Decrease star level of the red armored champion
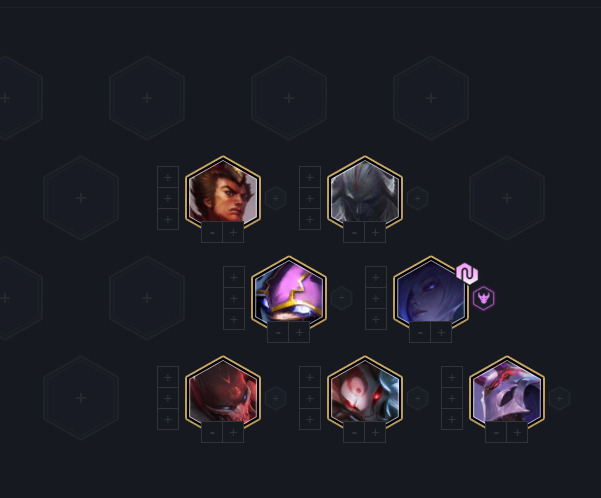Viewport: 601px width, 498px height. click(x=212, y=432)
